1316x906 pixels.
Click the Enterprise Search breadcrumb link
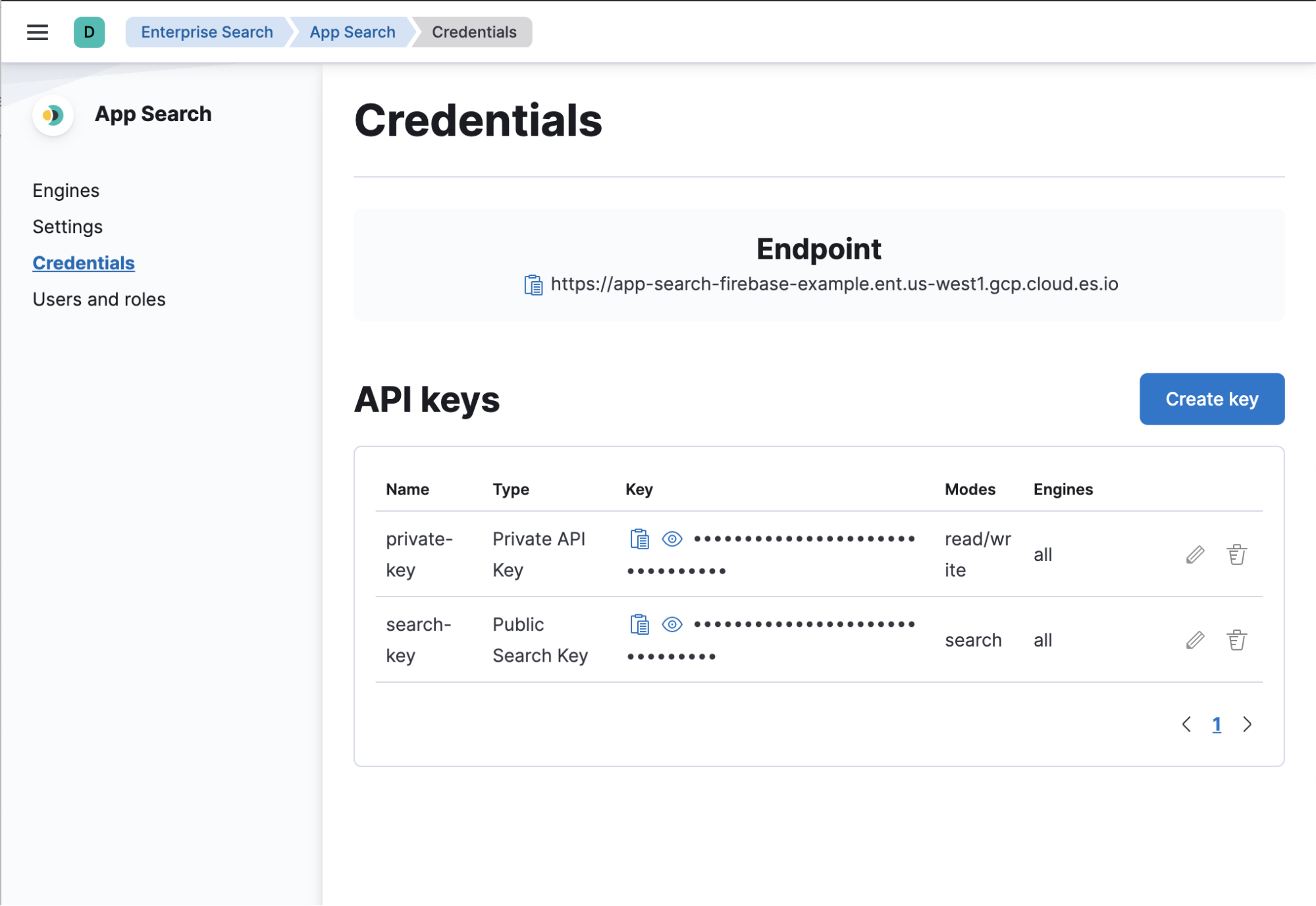[x=207, y=32]
